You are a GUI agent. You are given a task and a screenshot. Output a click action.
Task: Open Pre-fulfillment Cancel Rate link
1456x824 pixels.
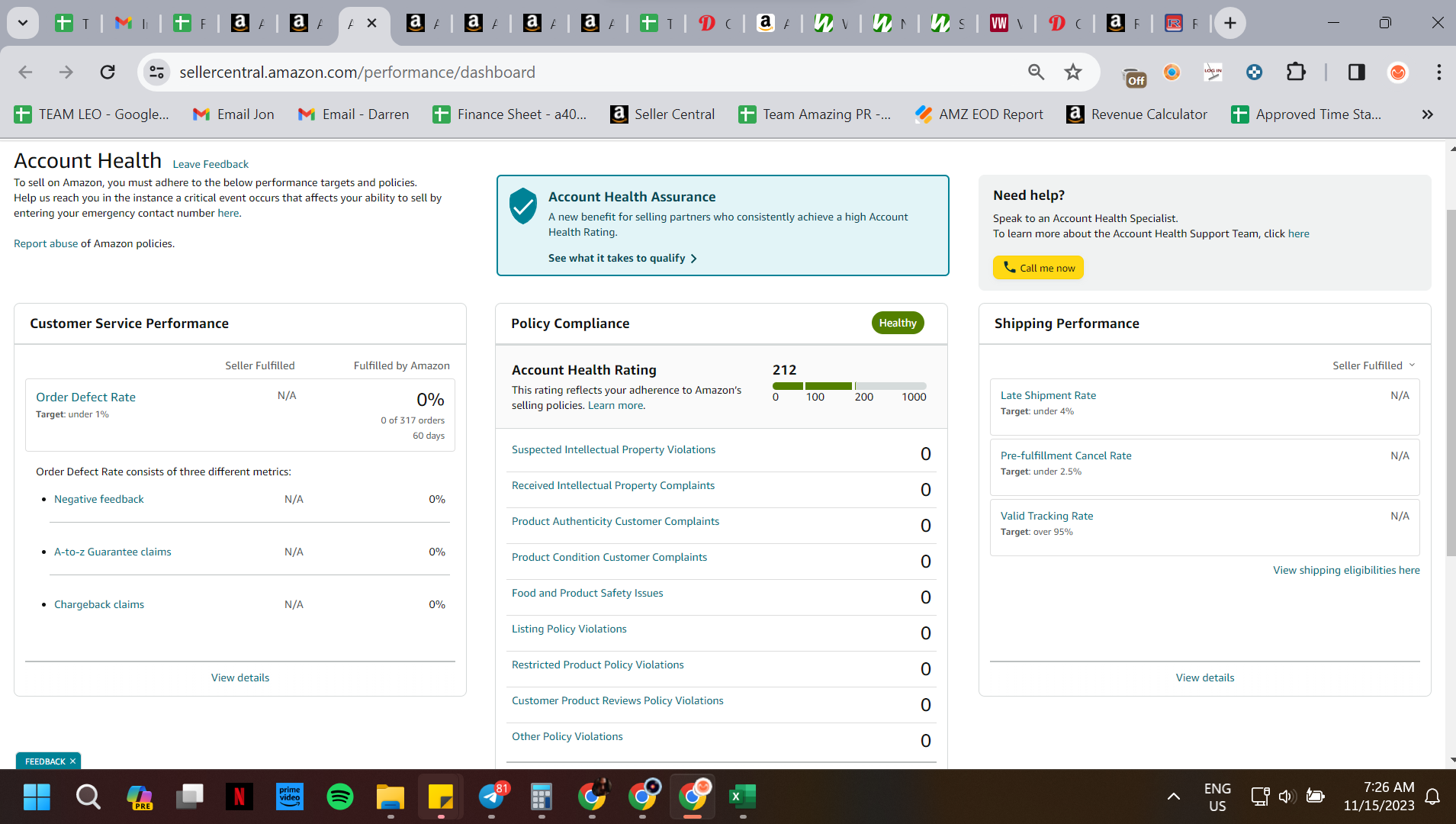[1065, 455]
